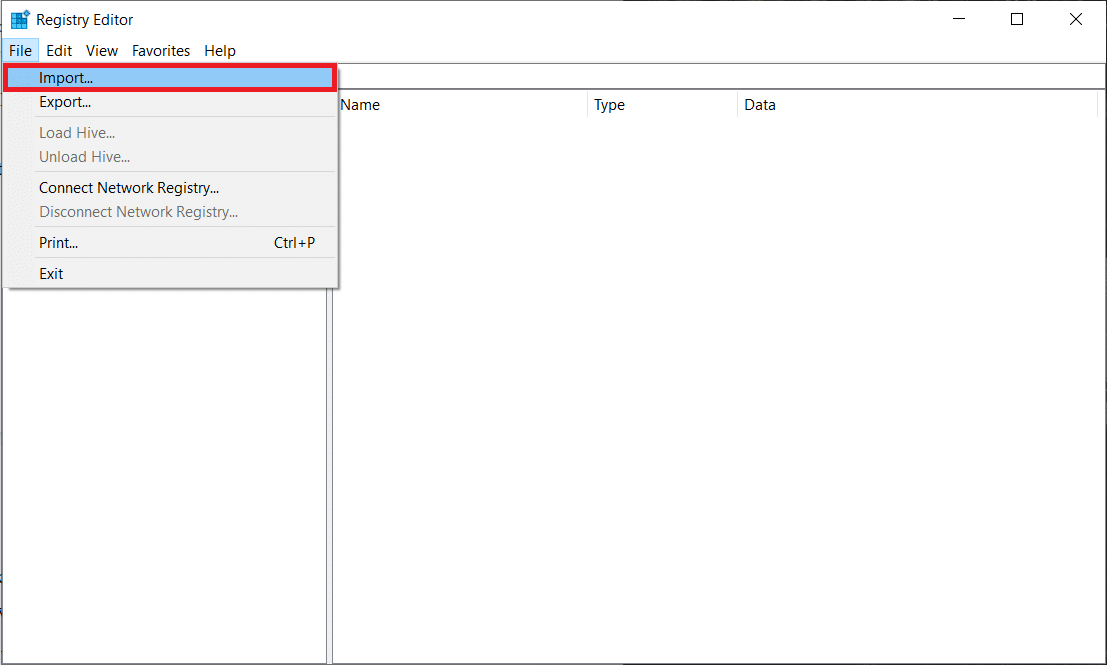Click the address bar above the values pane
This screenshot has width=1107, height=665.
point(720,76)
